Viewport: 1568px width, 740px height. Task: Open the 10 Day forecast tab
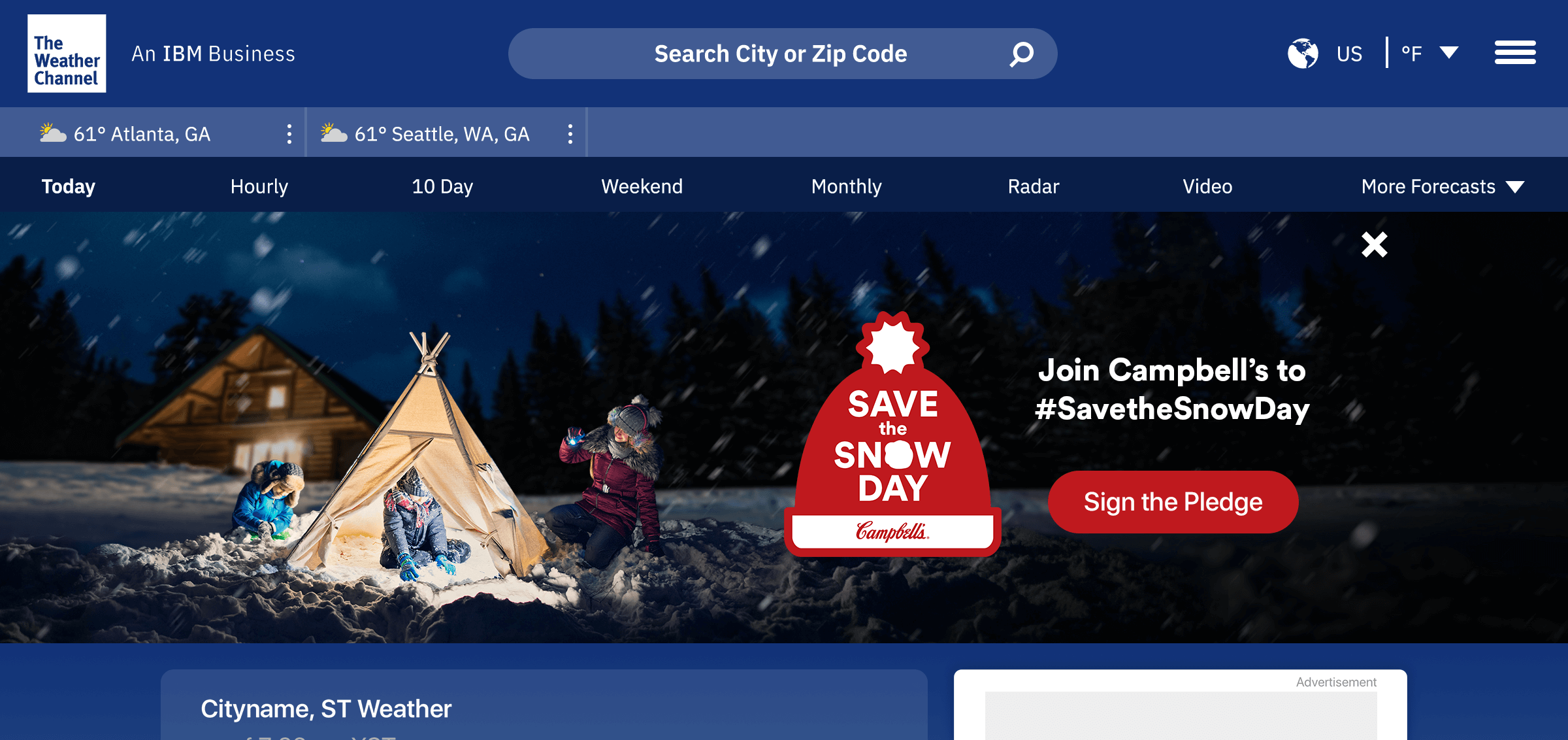(x=442, y=187)
